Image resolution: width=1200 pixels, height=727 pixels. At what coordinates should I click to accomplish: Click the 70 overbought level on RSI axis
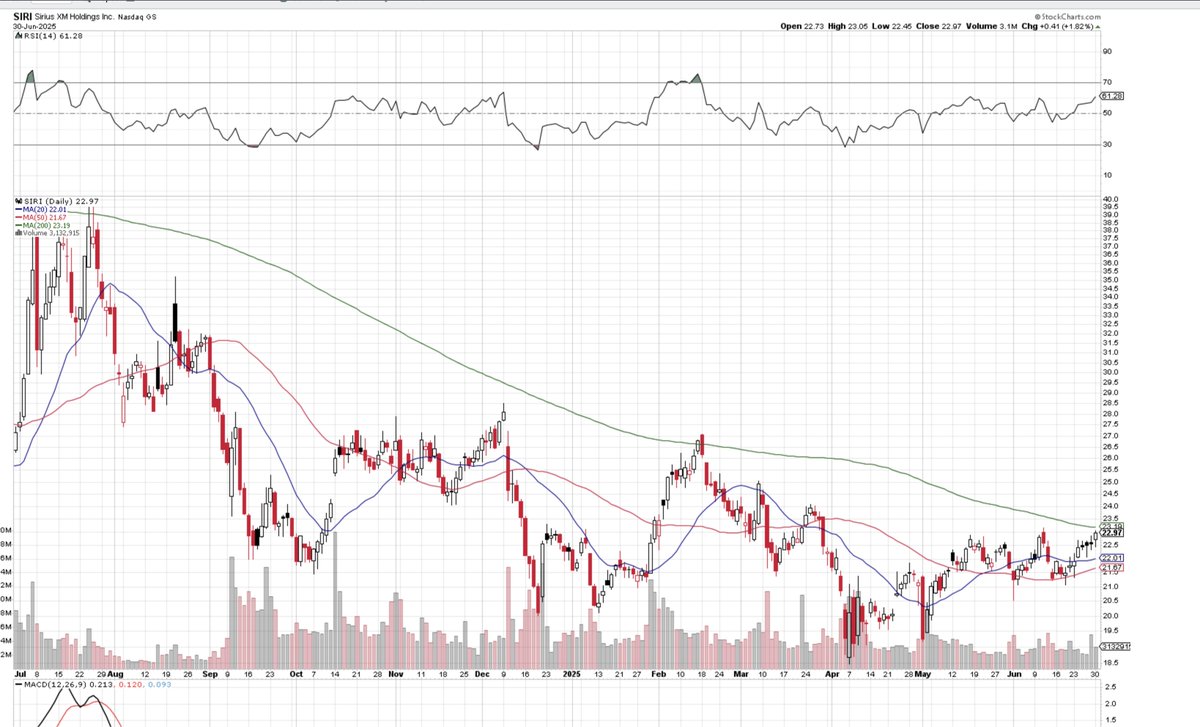tap(1107, 82)
